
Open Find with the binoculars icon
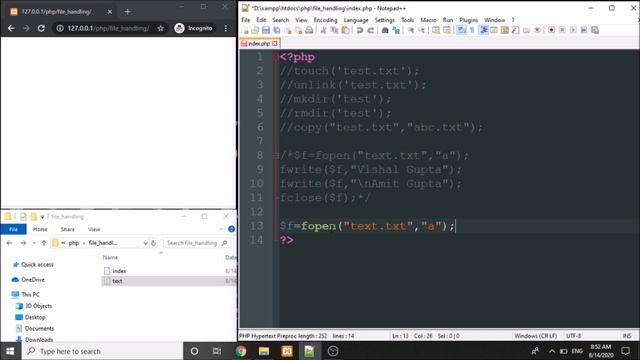pyautogui.click(x=385, y=30)
